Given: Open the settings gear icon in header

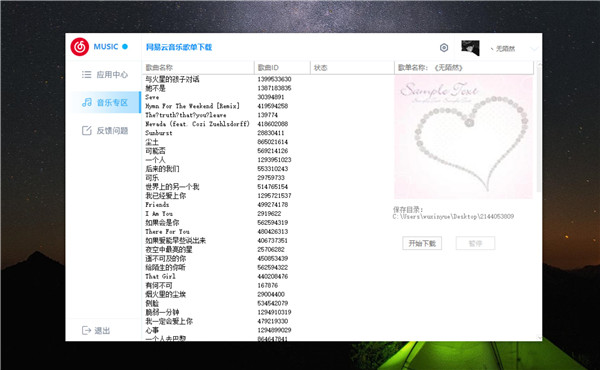Looking at the screenshot, I should 444,48.
